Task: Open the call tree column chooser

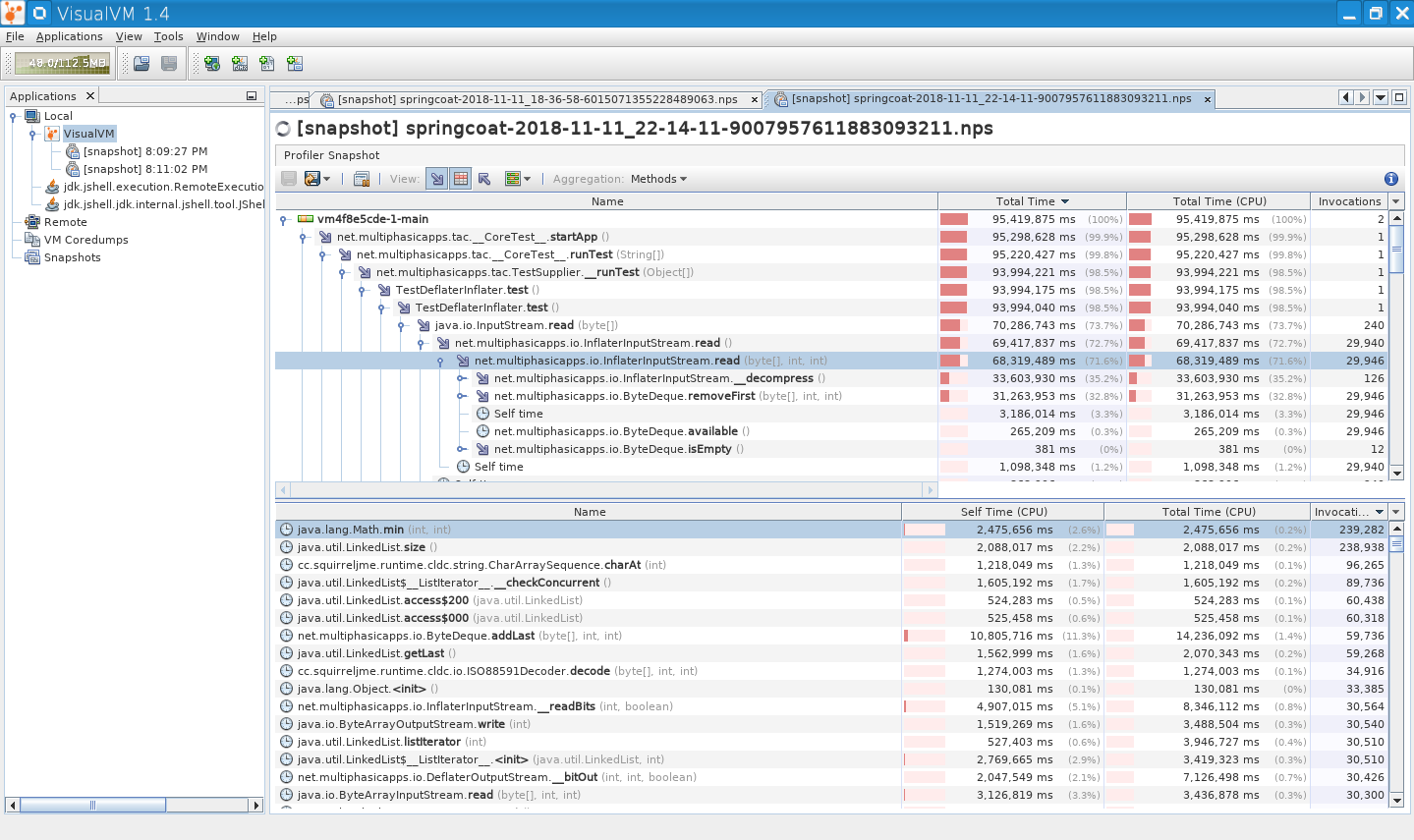Action: click(1396, 201)
